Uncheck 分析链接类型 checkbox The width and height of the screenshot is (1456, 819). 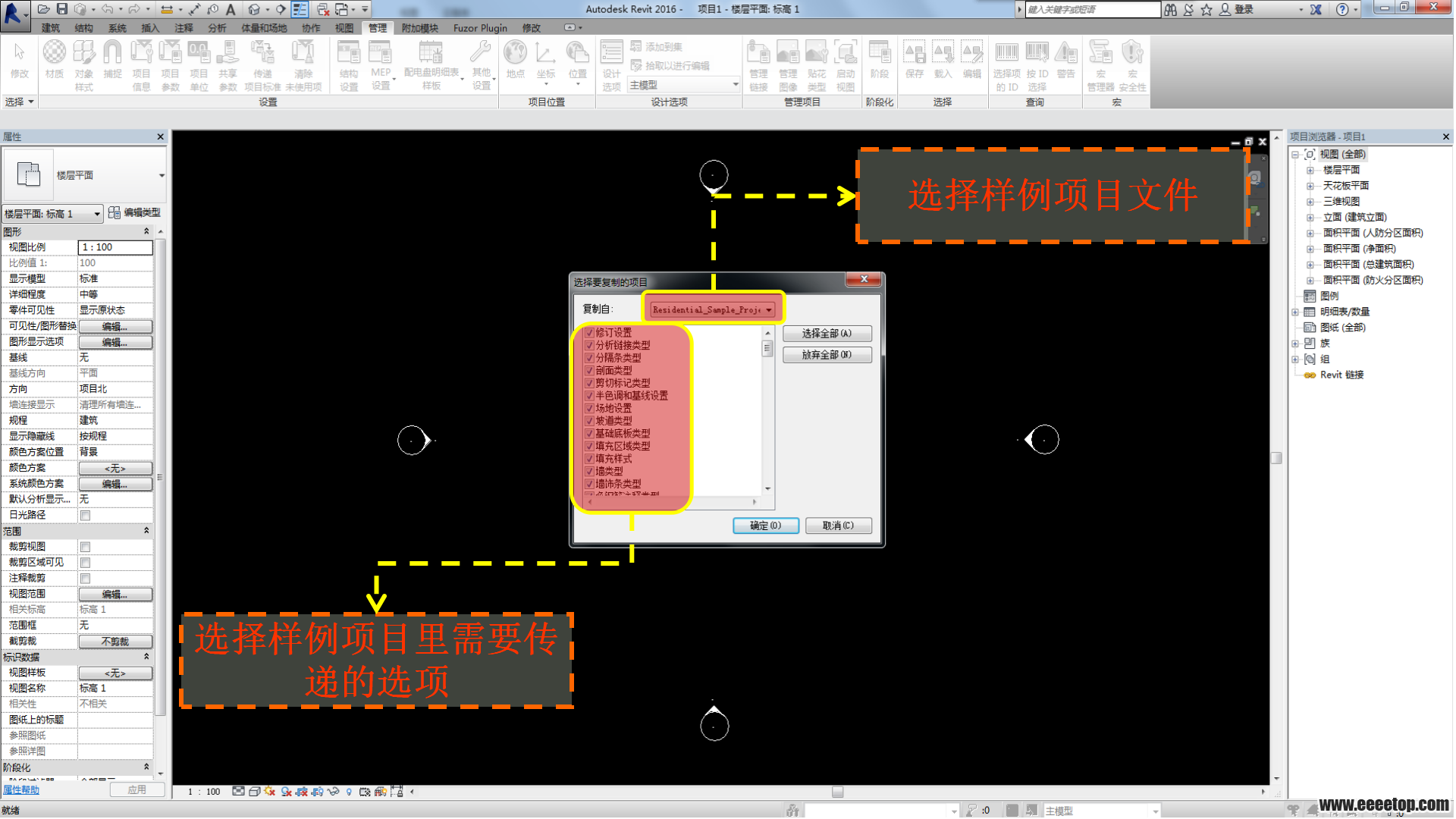point(589,345)
